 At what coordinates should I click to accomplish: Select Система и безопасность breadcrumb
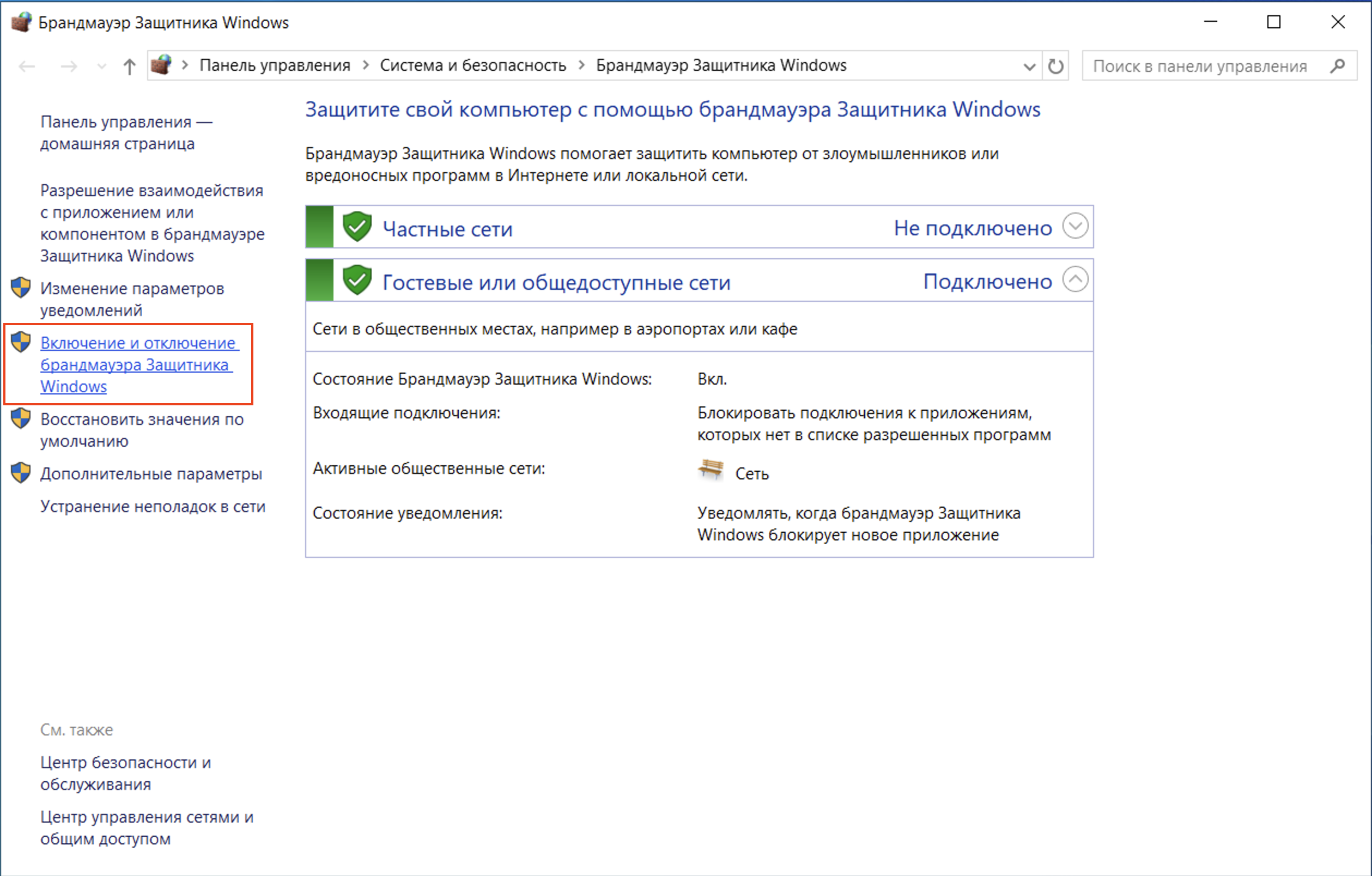click(x=473, y=65)
